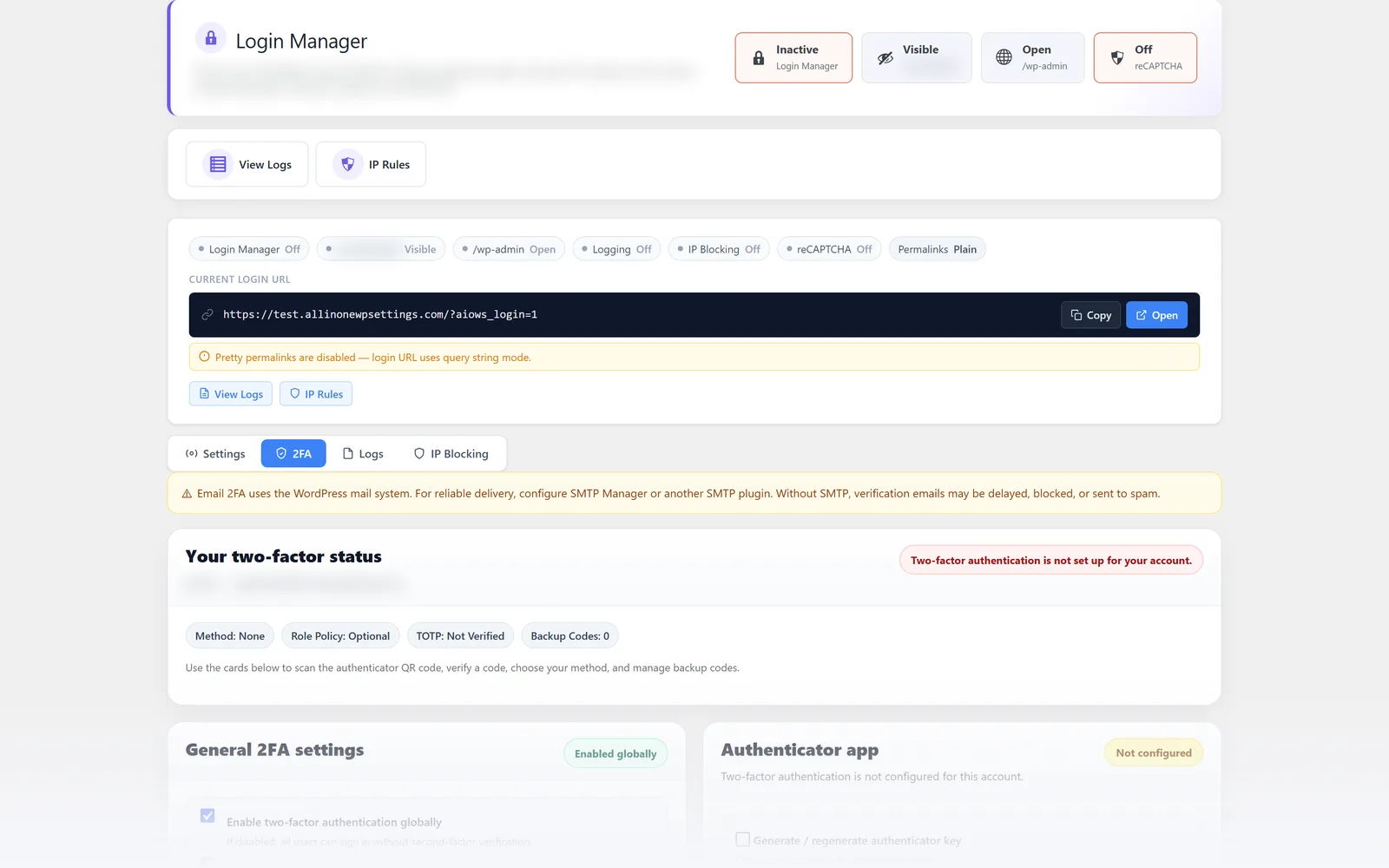Click the file icon on Logs tab
The width and height of the screenshot is (1389, 868).
[x=348, y=454]
